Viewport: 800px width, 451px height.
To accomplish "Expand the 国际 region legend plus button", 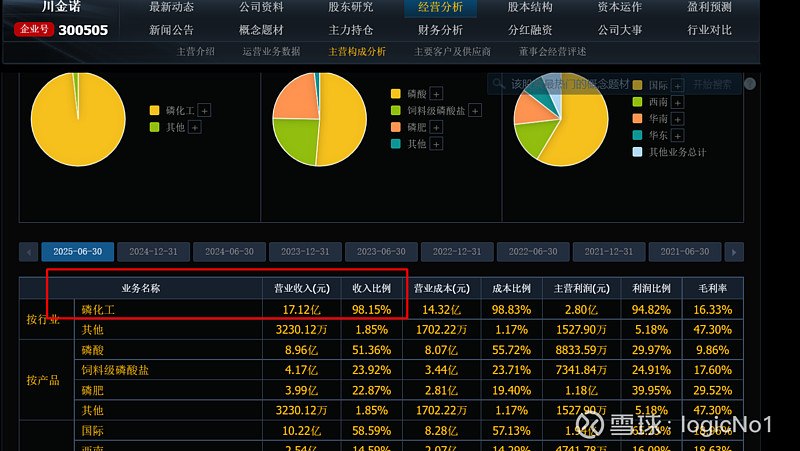I will click(677, 85).
